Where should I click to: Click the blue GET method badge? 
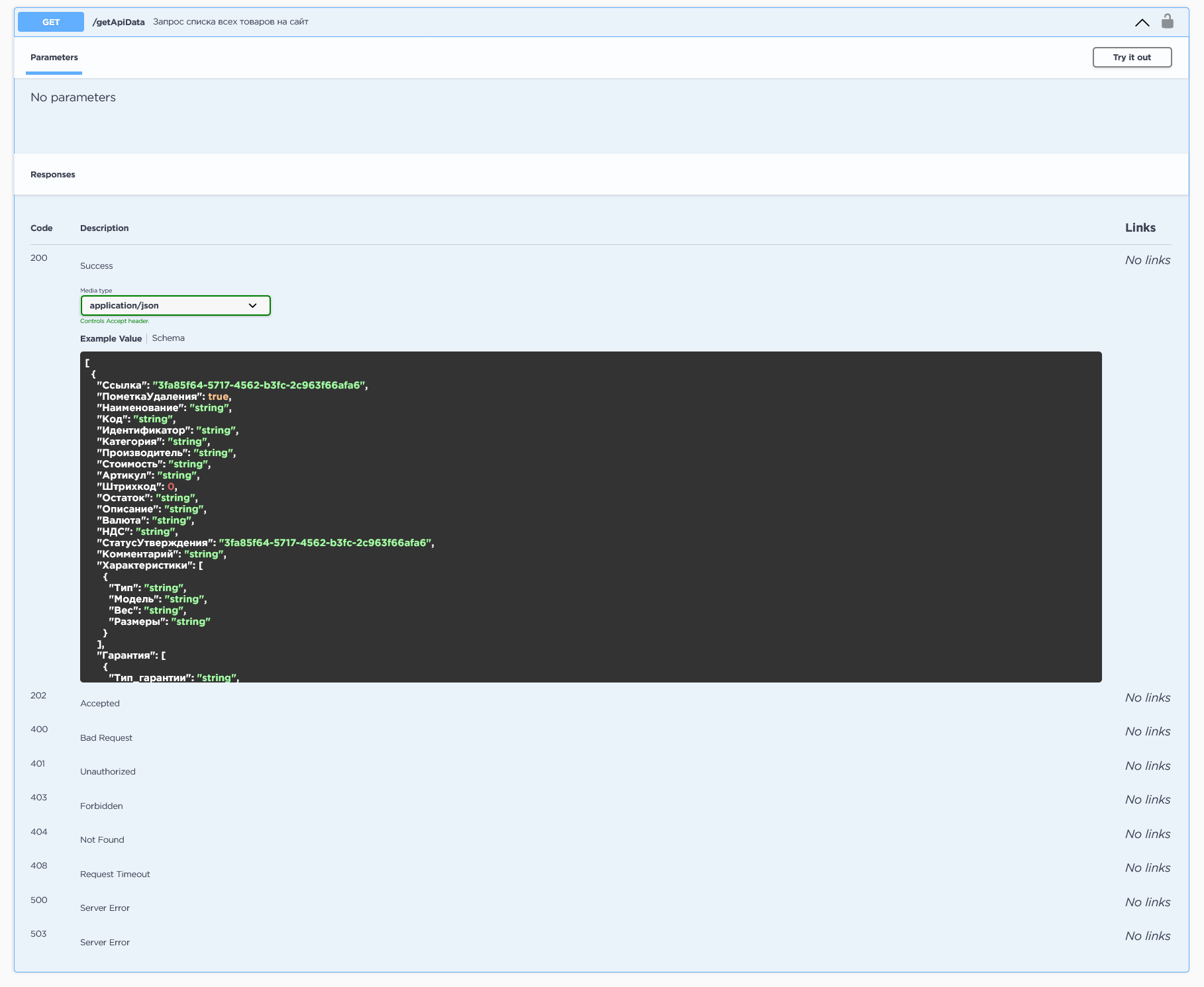click(x=51, y=22)
